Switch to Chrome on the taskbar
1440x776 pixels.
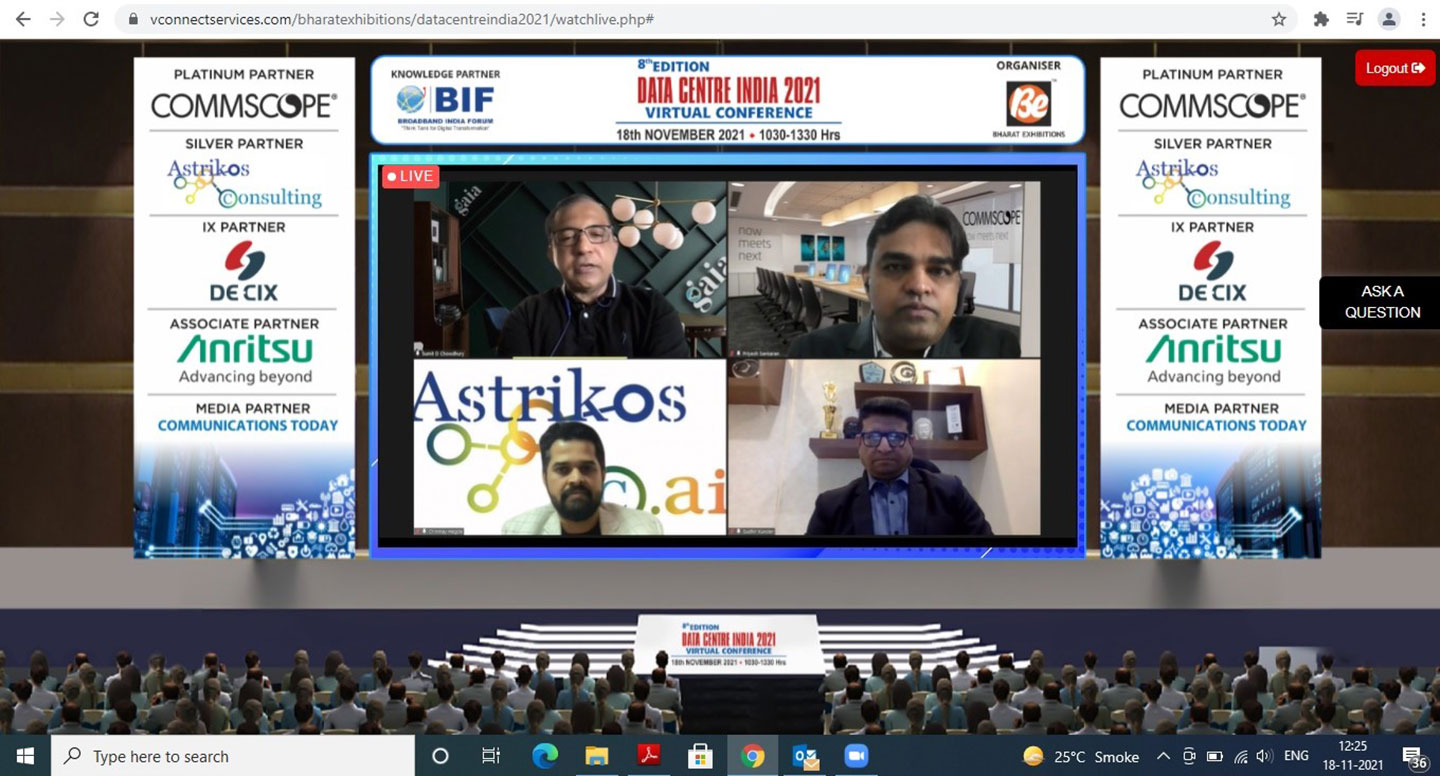click(x=752, y=756)
